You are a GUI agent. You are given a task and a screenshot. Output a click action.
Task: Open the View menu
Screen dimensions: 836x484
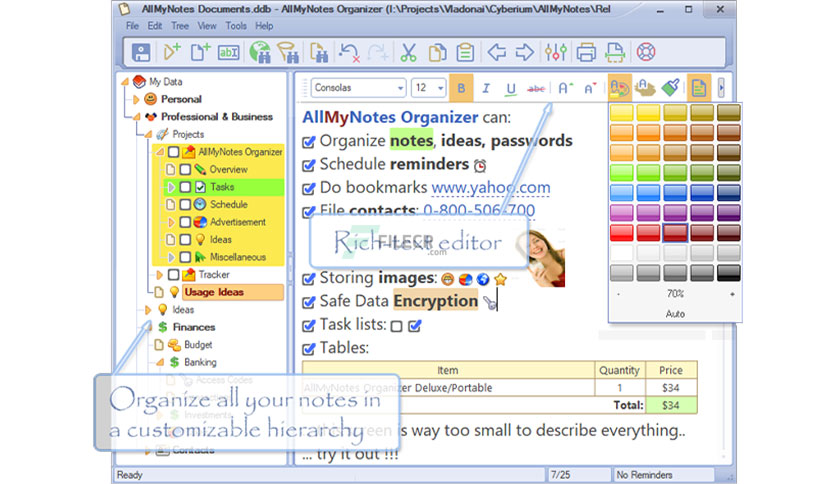pos(207,26)
